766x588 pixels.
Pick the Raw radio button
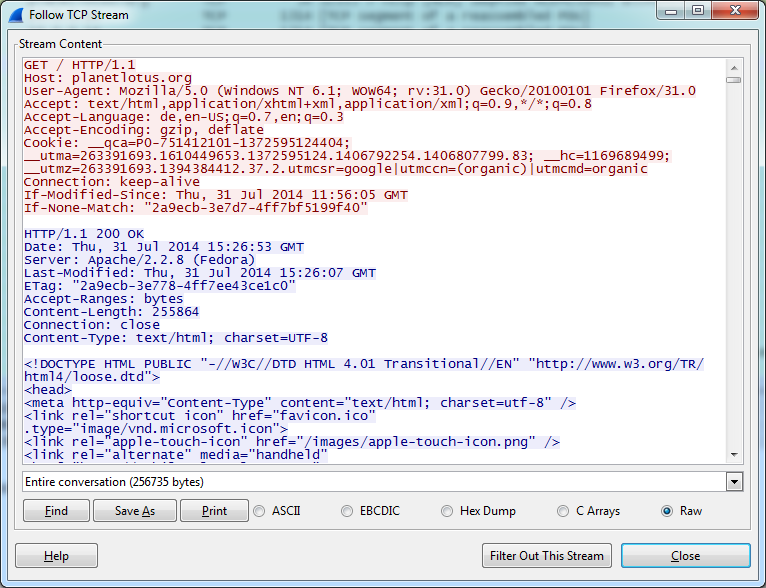click(x=666, y=511)
